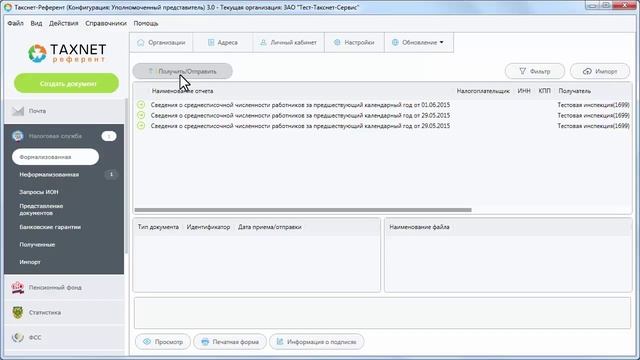Click the cloud icon on the Импорт button
The width and height of the screenshot is (640, 360).
(x=587, y=71)
